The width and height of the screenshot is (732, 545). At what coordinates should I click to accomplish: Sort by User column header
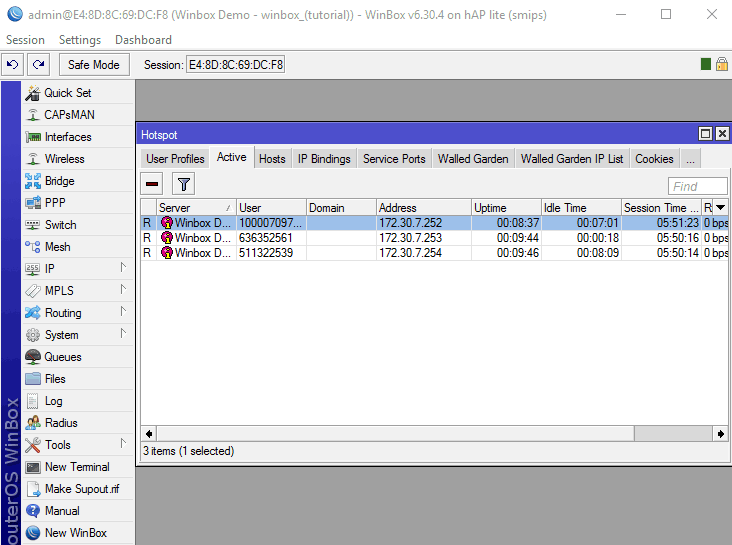click(x=271, y=207)
